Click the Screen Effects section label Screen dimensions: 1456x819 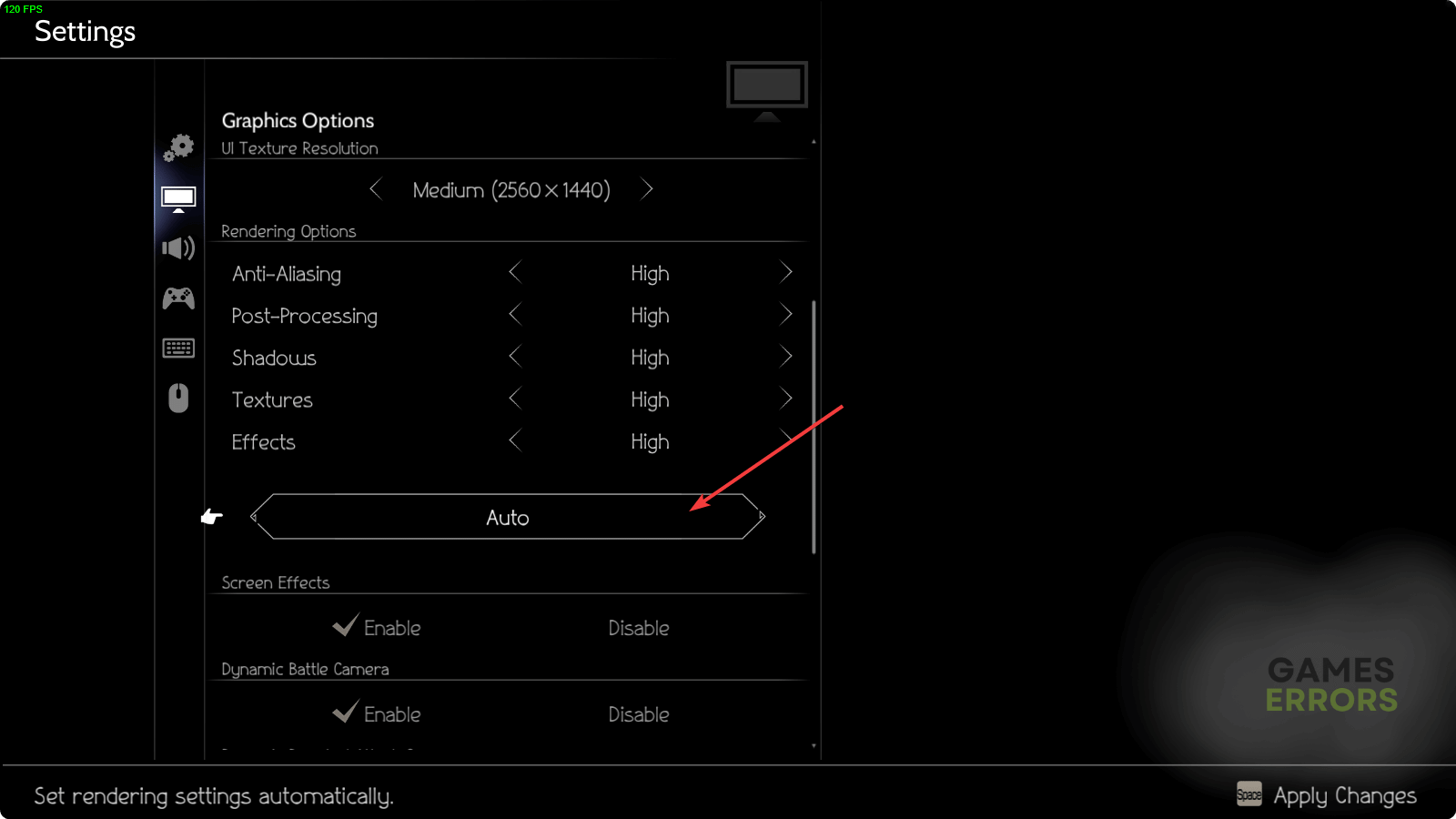click(x=276, y=582)
